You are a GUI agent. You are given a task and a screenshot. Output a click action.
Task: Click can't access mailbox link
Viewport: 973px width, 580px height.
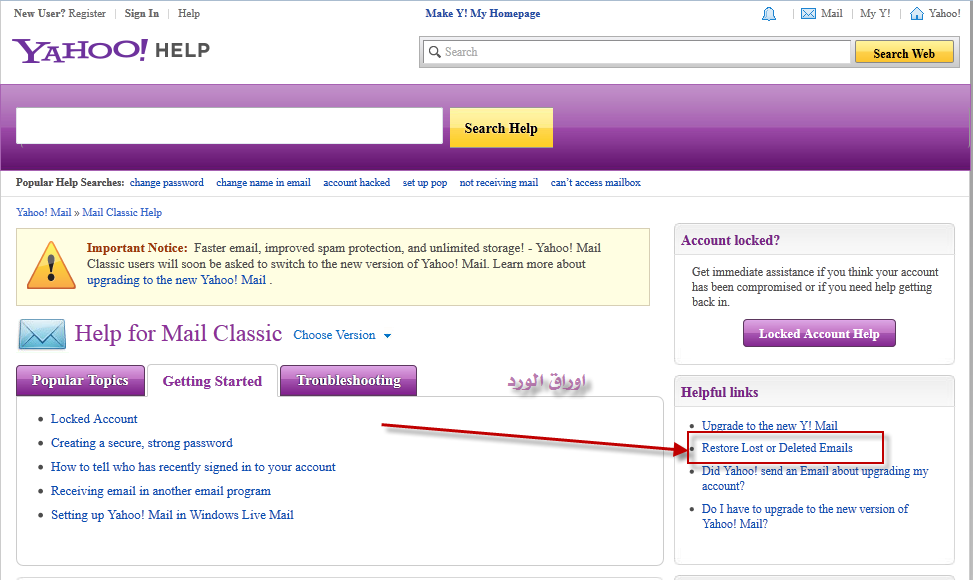coord(595,182)
